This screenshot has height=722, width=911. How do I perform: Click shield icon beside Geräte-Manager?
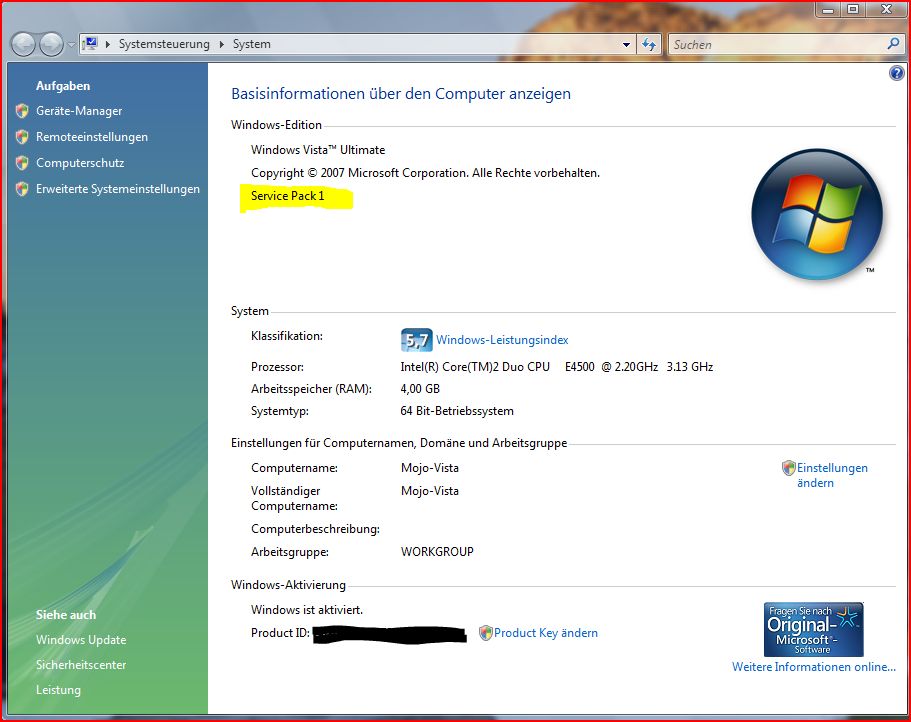22,111
